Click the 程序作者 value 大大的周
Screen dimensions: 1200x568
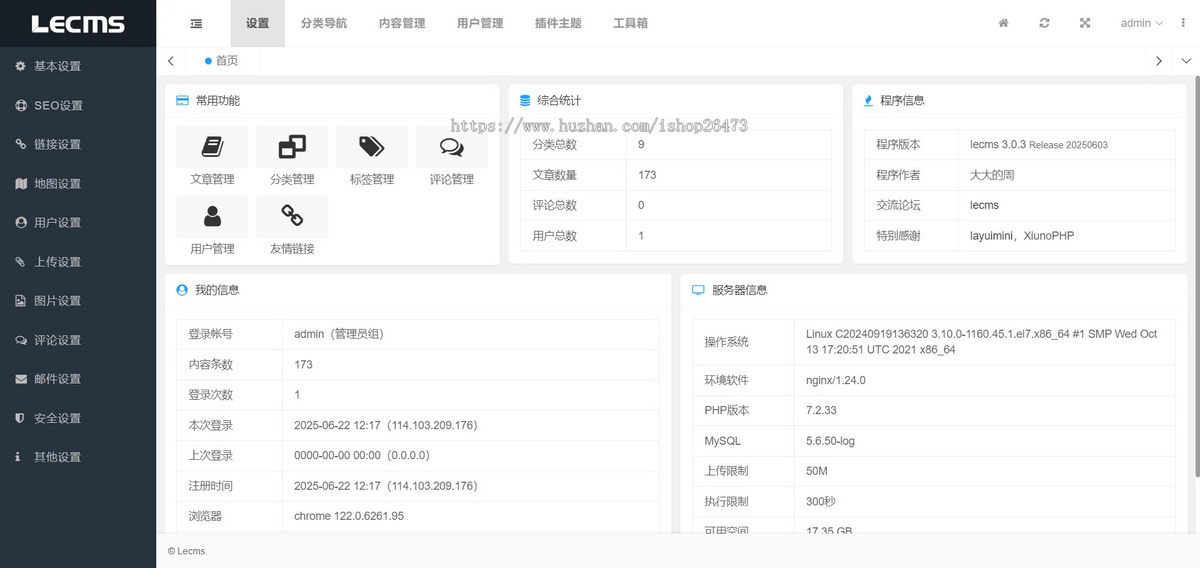coord(992,175)
